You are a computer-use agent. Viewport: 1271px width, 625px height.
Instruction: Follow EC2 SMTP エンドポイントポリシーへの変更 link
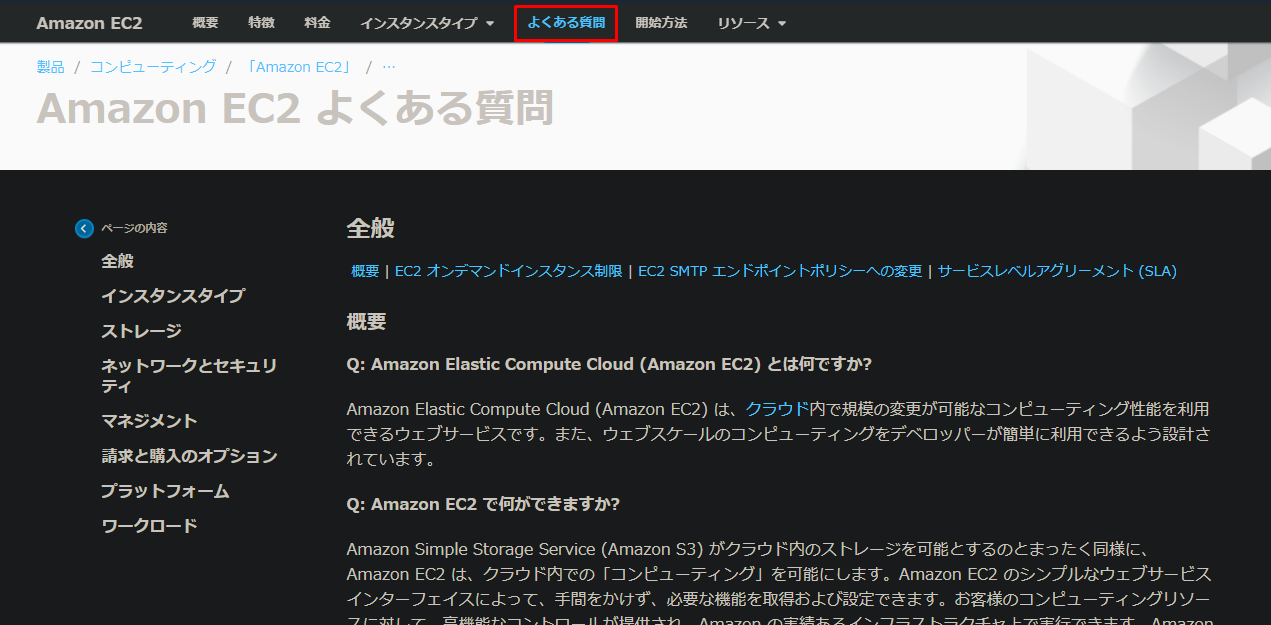click(780, 271)
